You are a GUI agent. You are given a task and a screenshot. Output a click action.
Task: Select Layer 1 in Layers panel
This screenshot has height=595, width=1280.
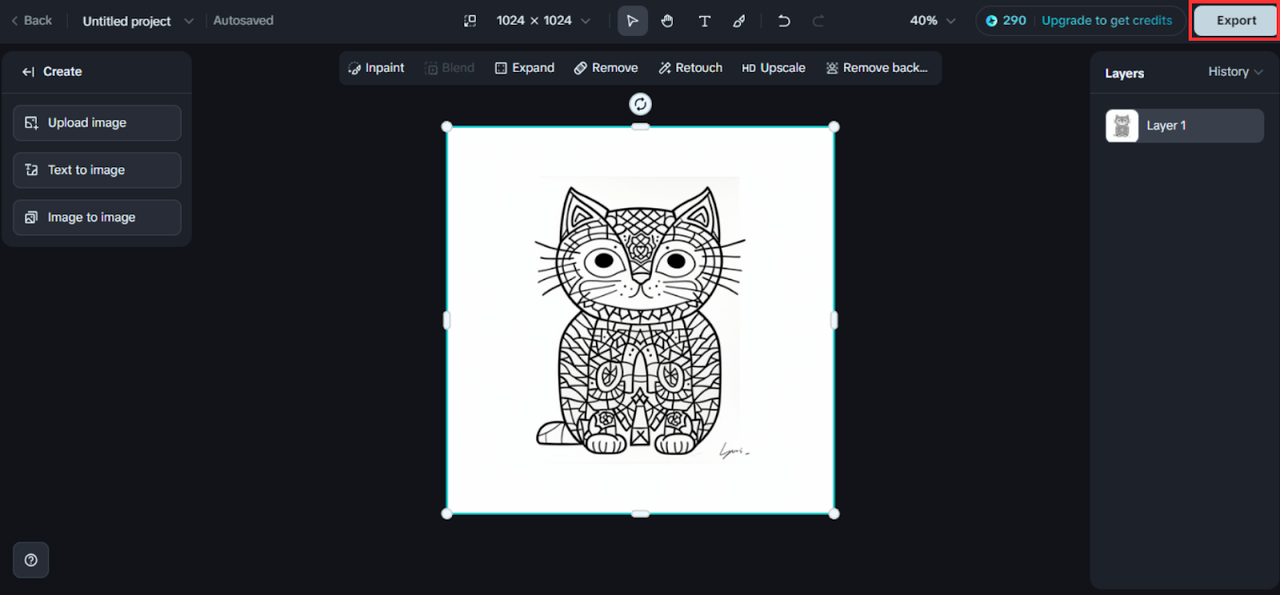(1184, 126)
